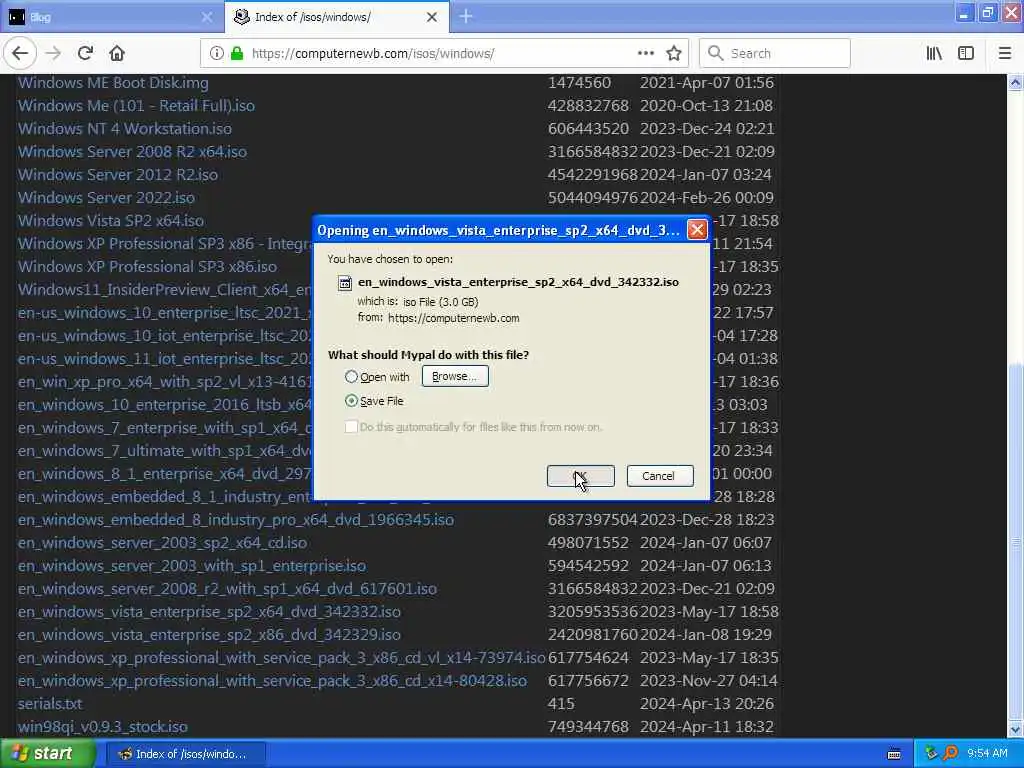Click the 9:54 AM taskbar clock

click(987, 754)
